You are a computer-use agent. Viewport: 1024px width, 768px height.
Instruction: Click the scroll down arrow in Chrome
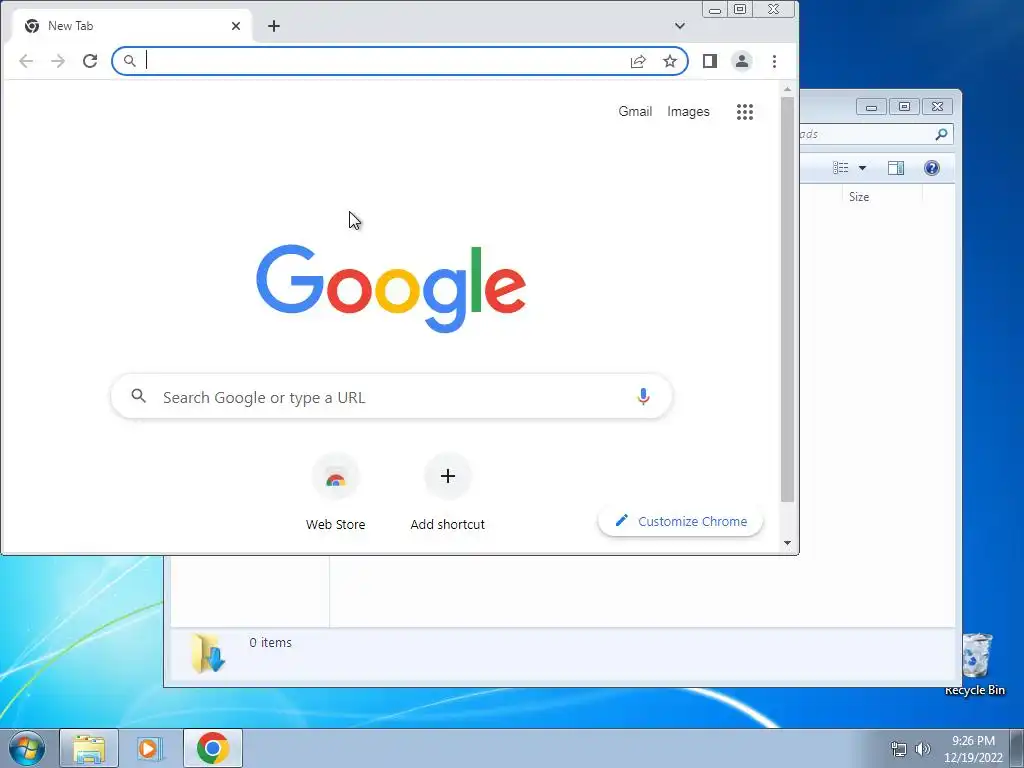[788, 543]
